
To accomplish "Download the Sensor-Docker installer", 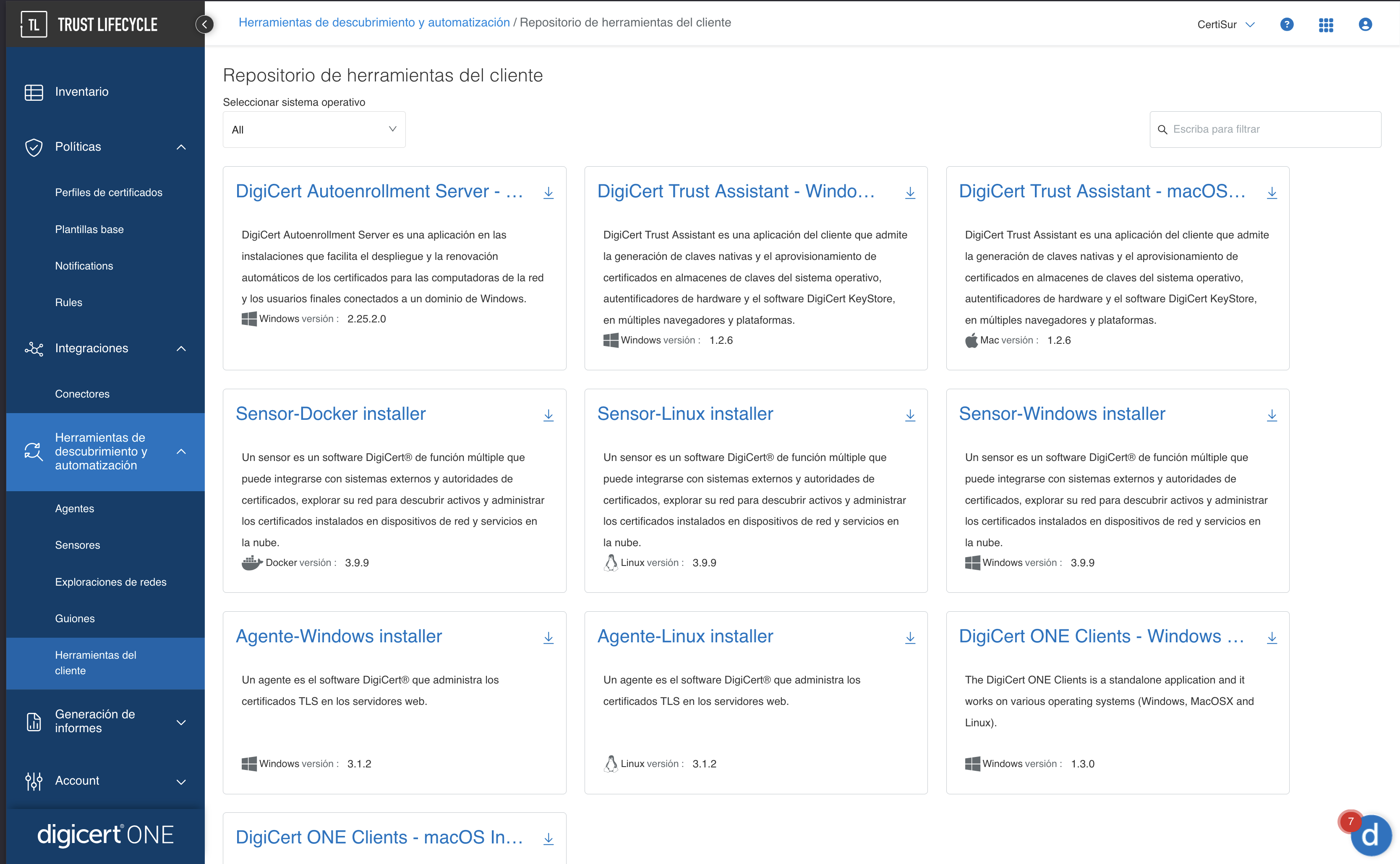I will point(549,416).
